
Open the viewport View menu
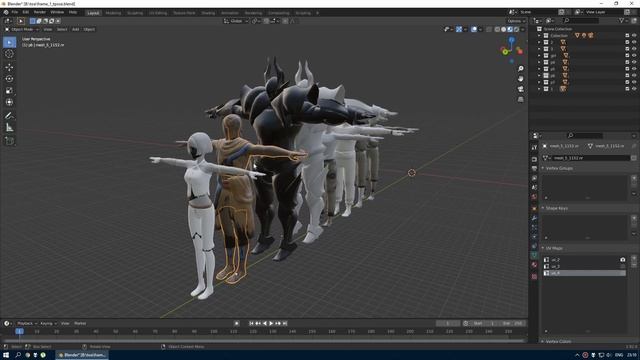click(x=48, y=29)
